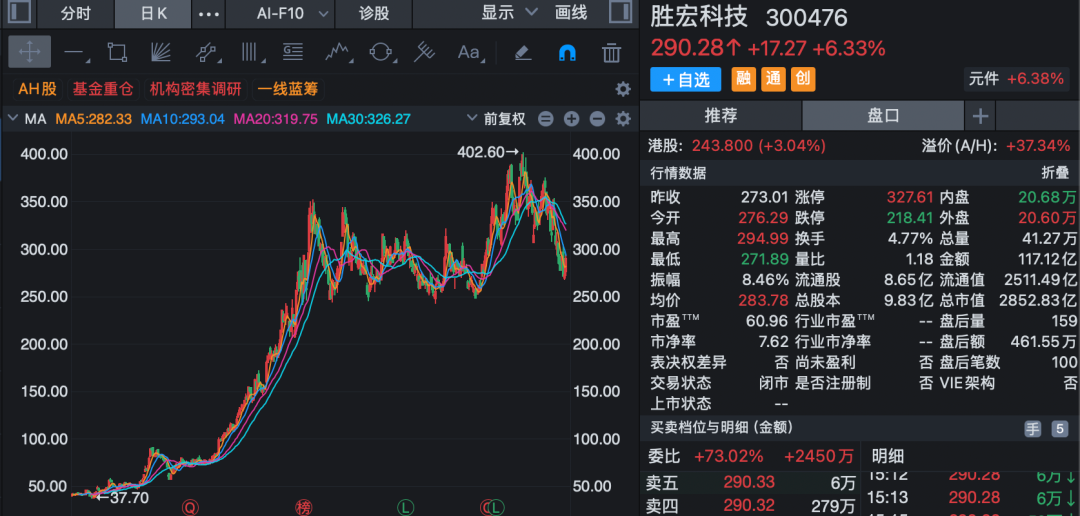Click the orange 创 badge
Image resolution: width=1080 pixels, height=516 pixels.
[803, 79]
